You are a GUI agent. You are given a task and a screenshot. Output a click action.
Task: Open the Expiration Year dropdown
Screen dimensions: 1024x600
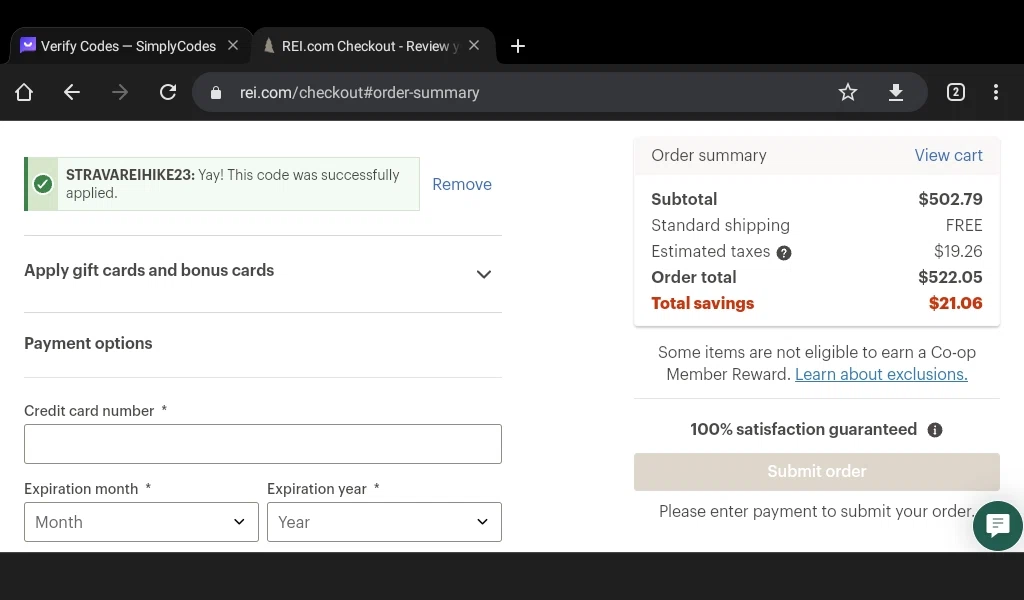tap(384, 522)
